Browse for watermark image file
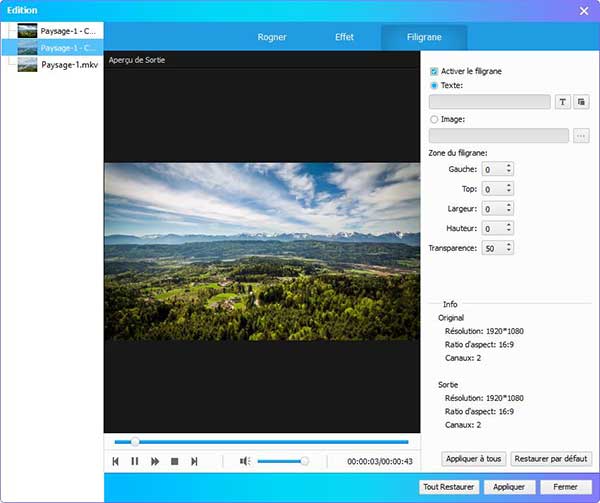600x503 pixels. coord(582,135)
